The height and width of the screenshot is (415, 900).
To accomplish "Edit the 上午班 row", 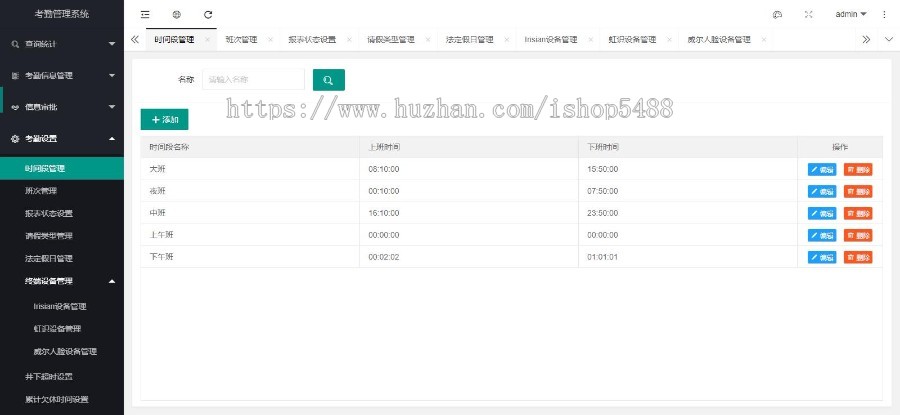I will (822, 235).
